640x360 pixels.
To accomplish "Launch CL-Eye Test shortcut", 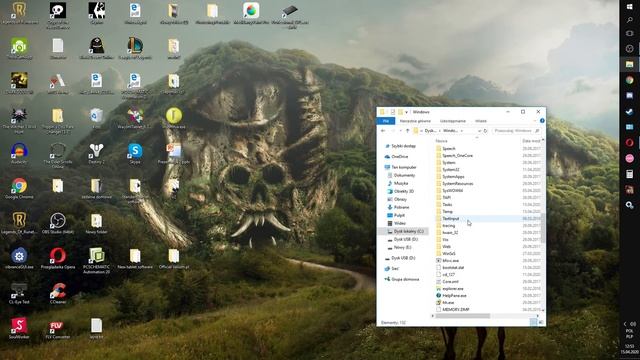I will click(19, 293).
